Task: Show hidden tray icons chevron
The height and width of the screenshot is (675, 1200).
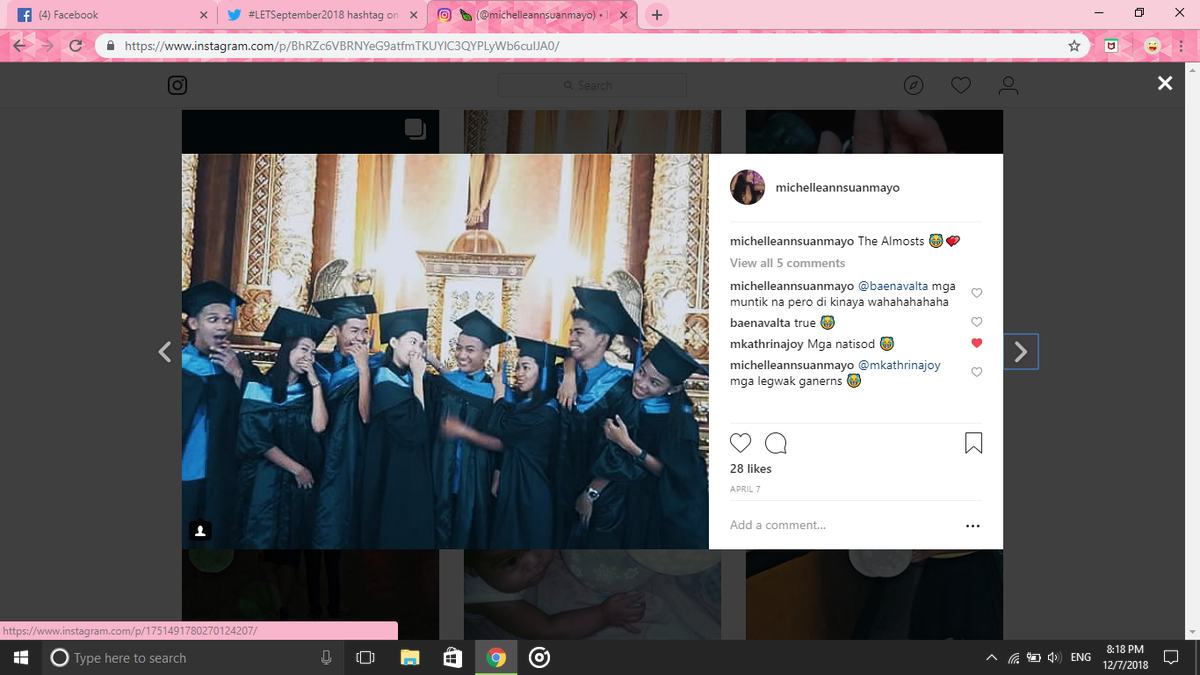Action: (991, 658)
